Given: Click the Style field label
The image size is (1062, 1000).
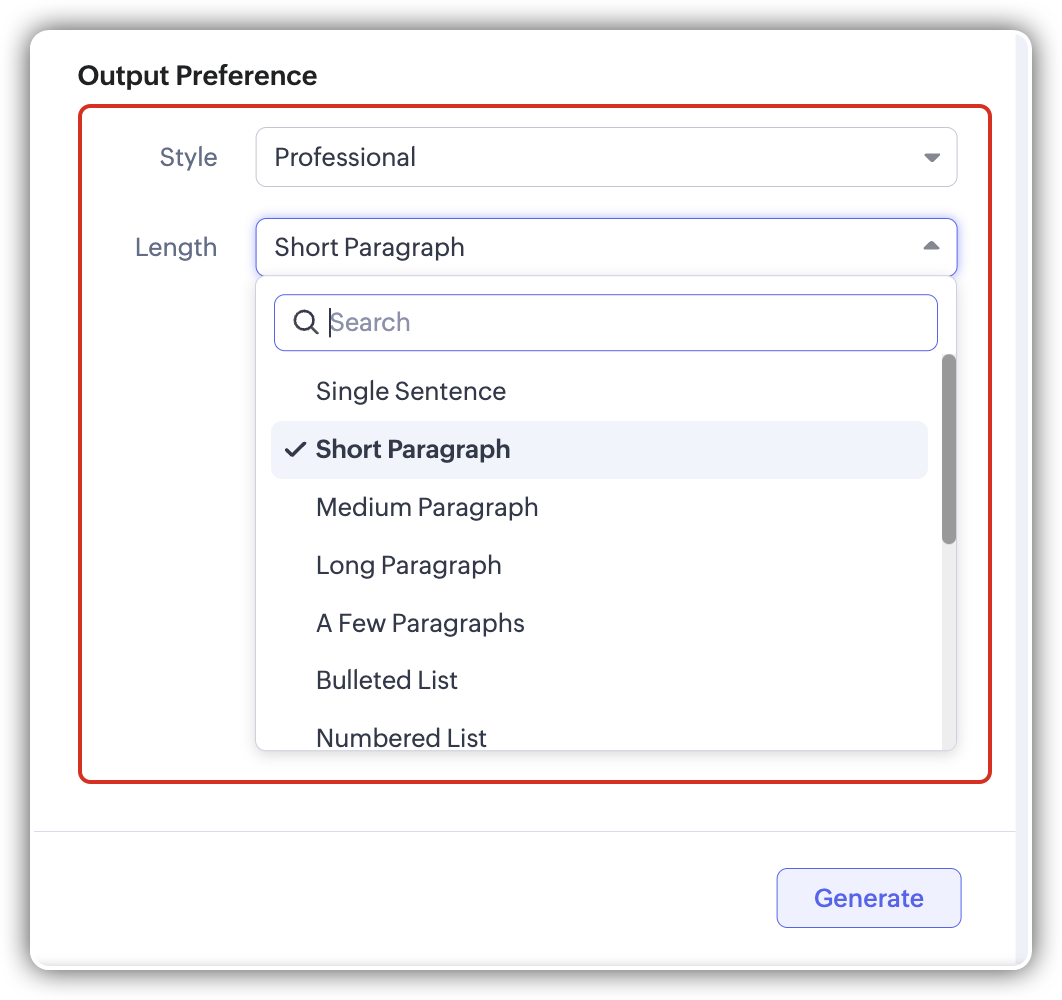Looking at the screenshot, I should tap(188, 157).
